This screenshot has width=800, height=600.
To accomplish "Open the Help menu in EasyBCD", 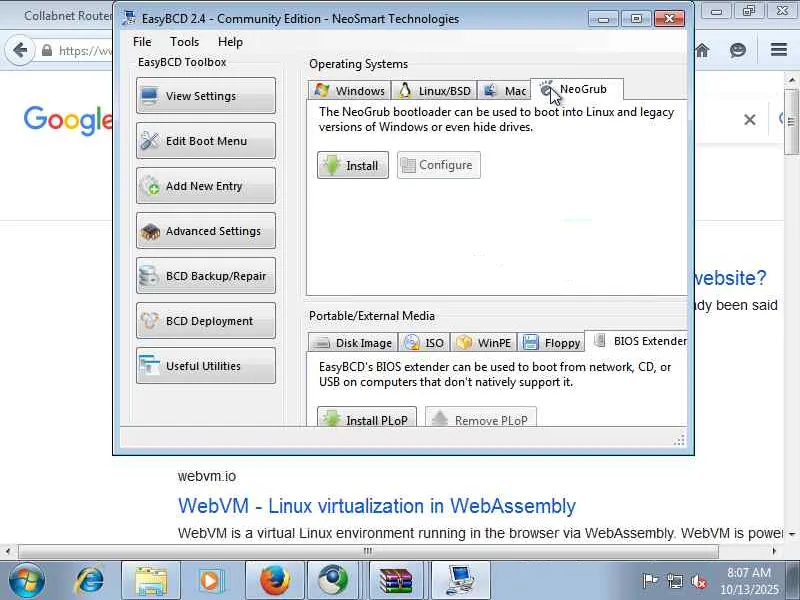I will 230,42.
